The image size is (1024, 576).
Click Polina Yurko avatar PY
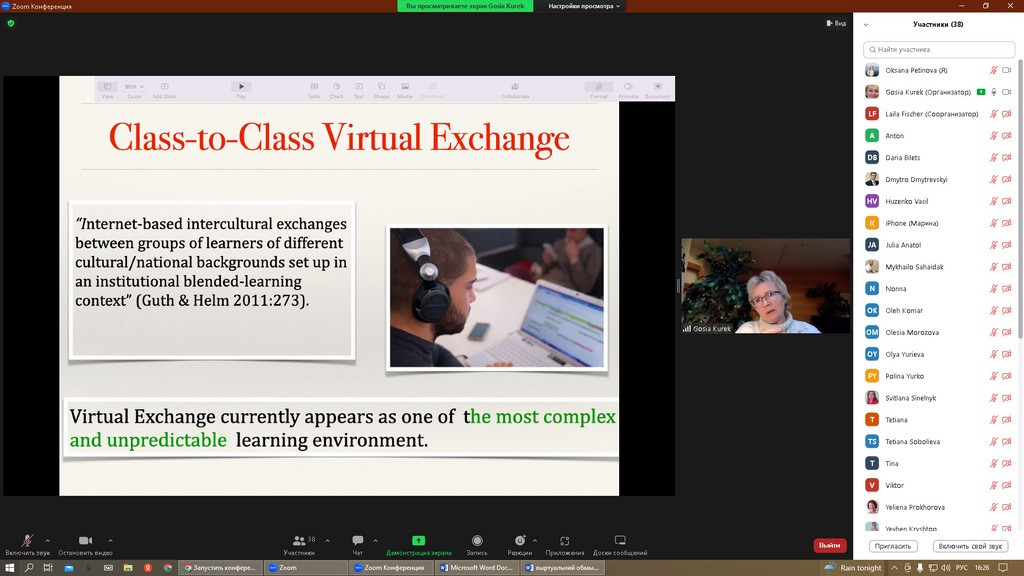872,376
